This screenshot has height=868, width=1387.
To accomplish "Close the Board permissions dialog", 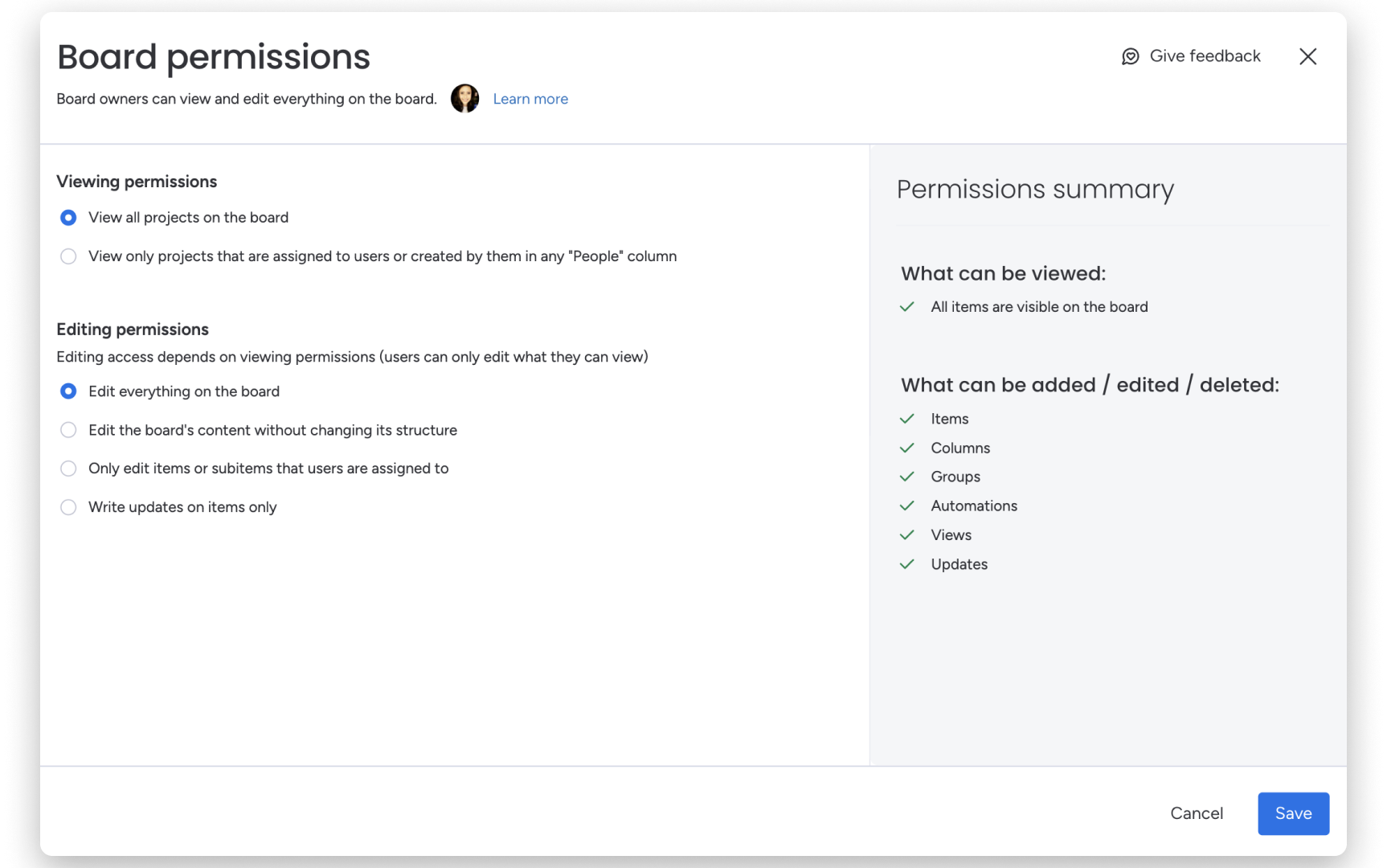I will coord(1308,56).
